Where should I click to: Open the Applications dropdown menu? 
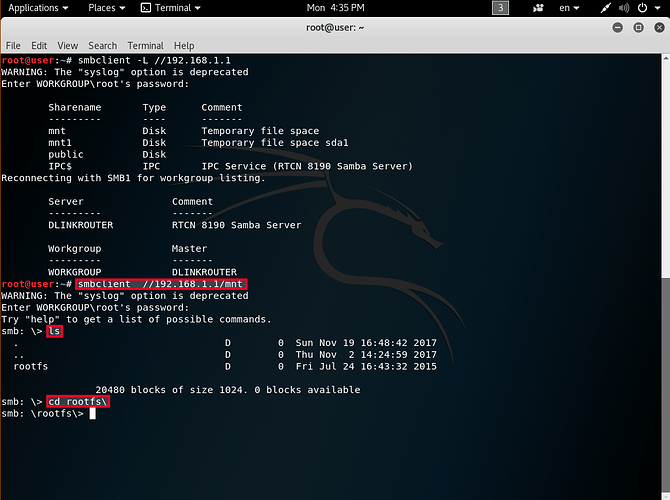pyautogui.click(x=37, y=8)
